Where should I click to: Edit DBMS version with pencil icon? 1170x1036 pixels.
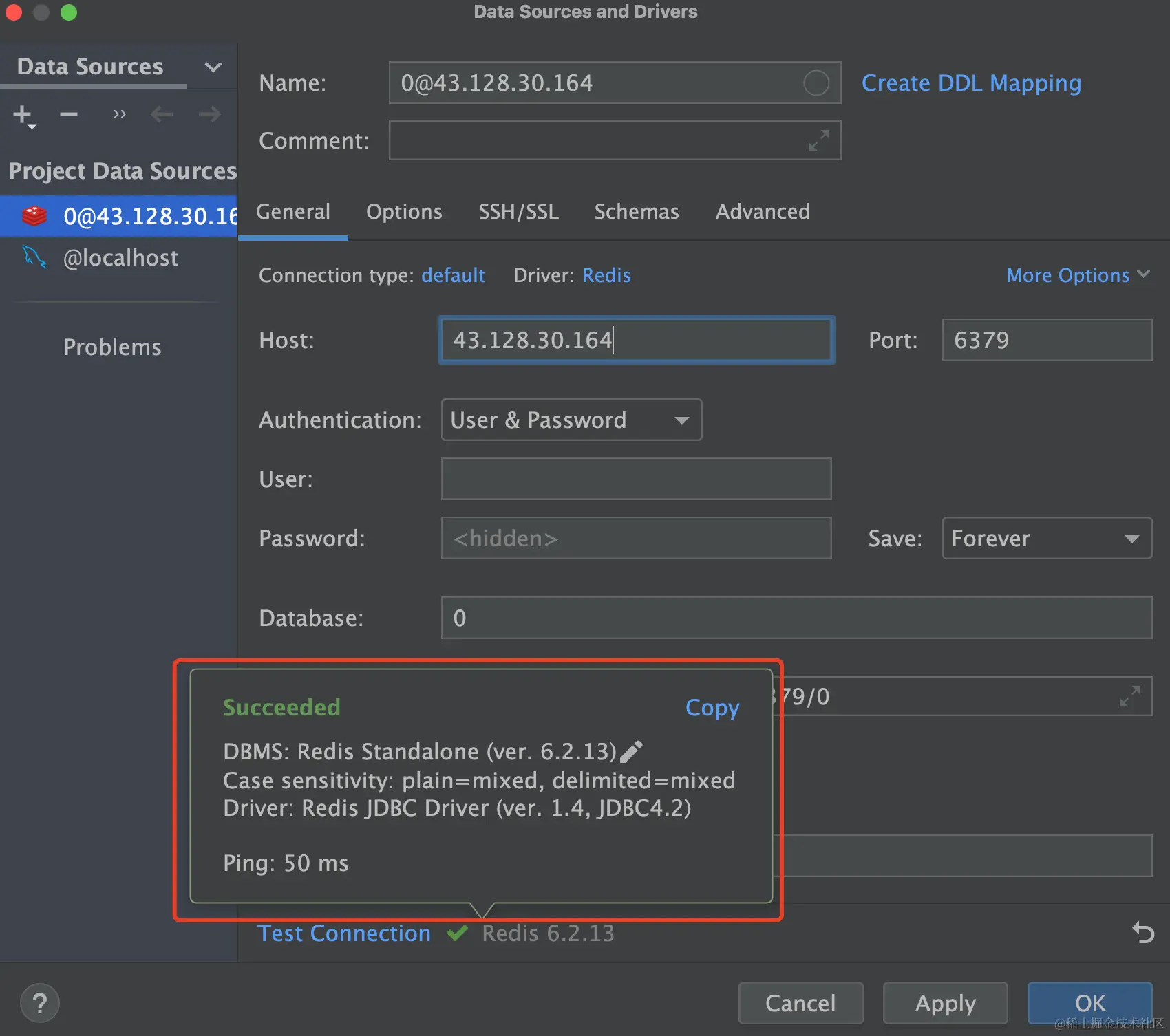631,752
